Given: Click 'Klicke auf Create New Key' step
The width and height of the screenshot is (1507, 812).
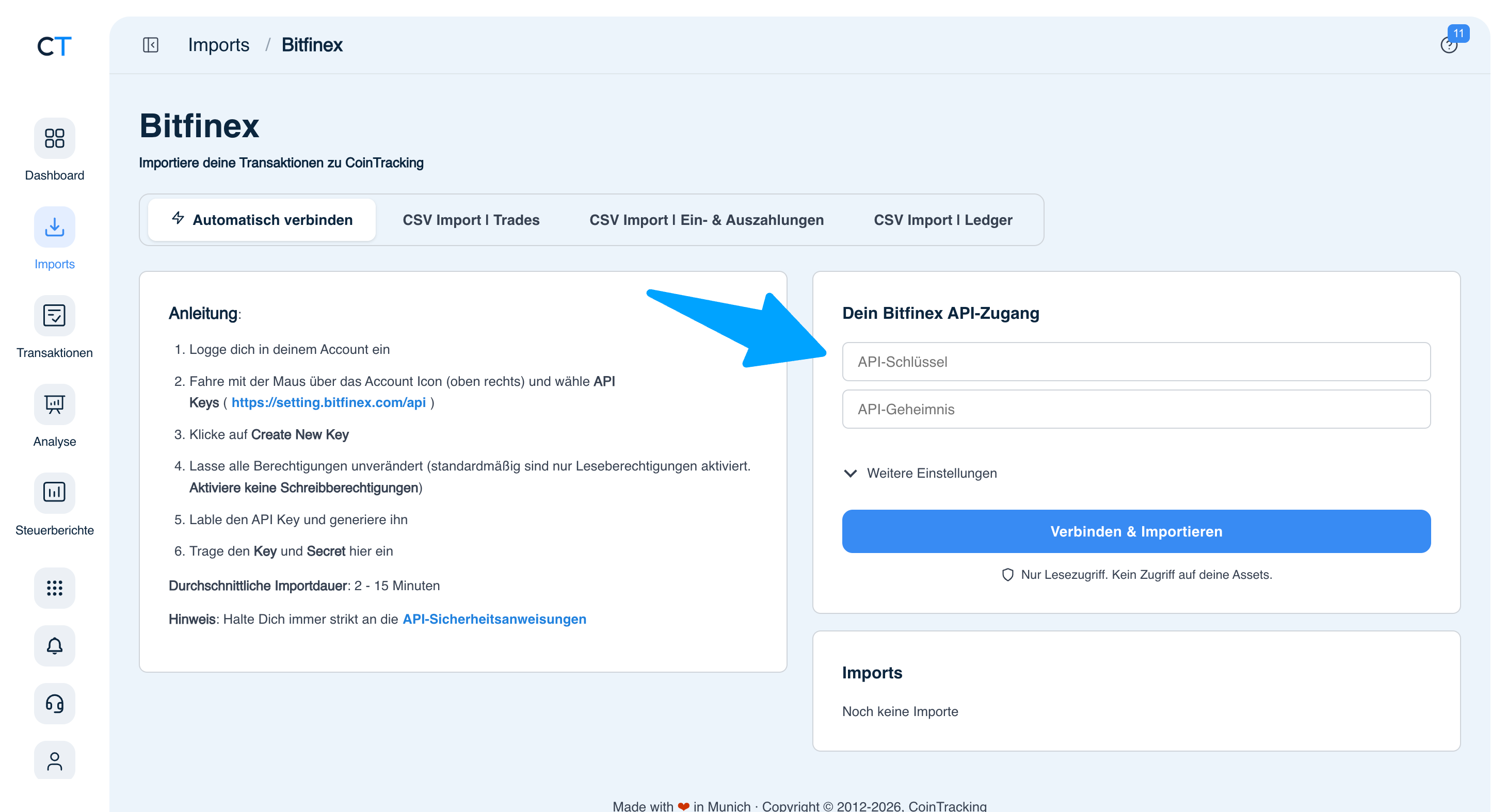Looking at the screenshot, I should 268,435.
